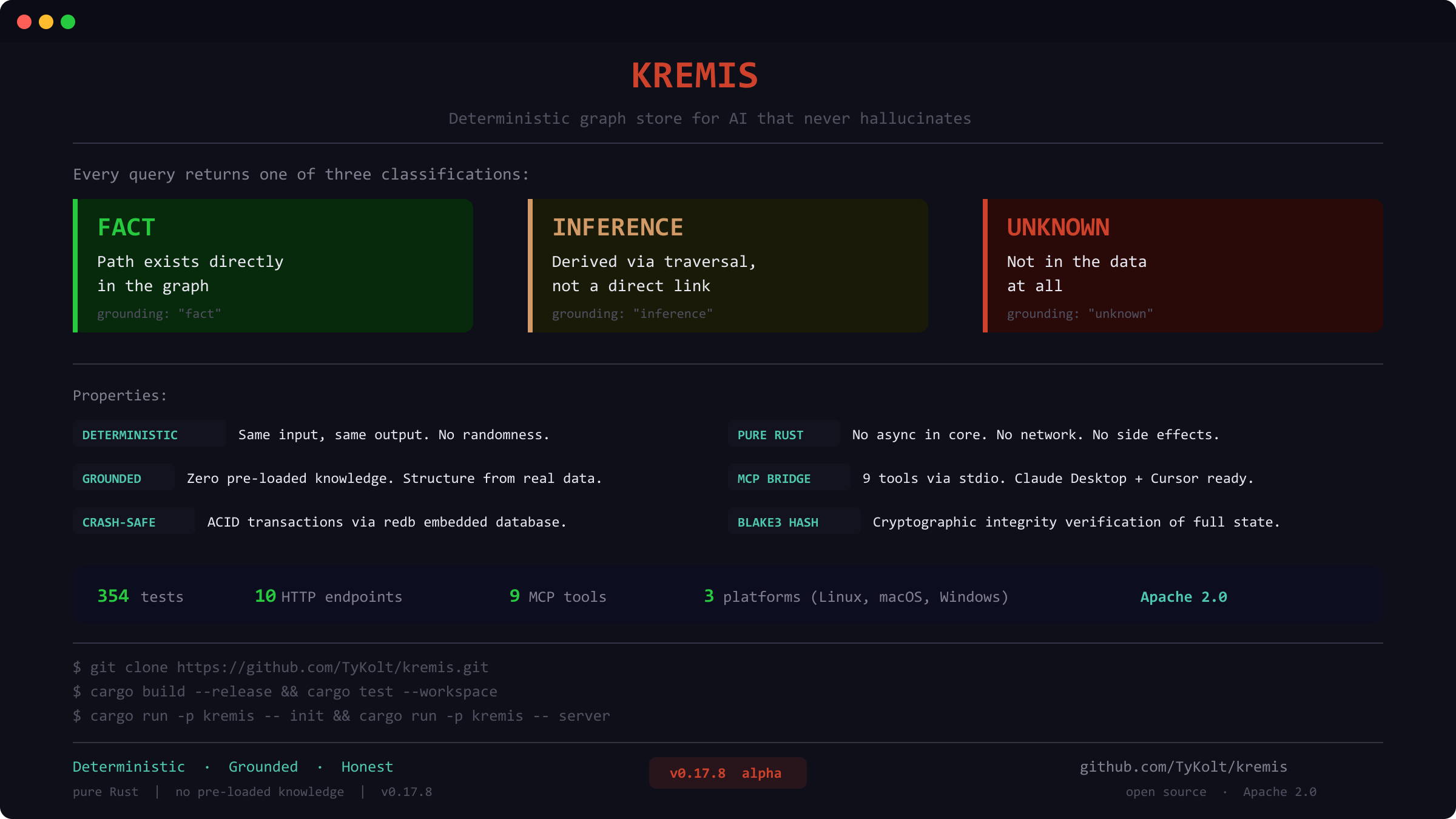Select the CRASH-SAFE property badge
This screenshot has height=819, width=1456.
pos(133,521)
